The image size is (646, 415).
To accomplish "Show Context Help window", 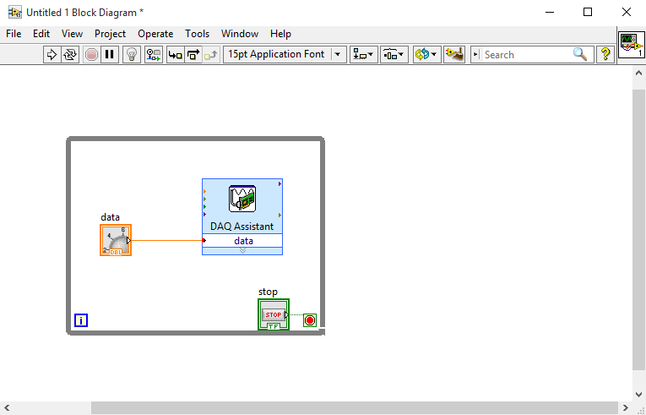I will click(x=605, y=54).
